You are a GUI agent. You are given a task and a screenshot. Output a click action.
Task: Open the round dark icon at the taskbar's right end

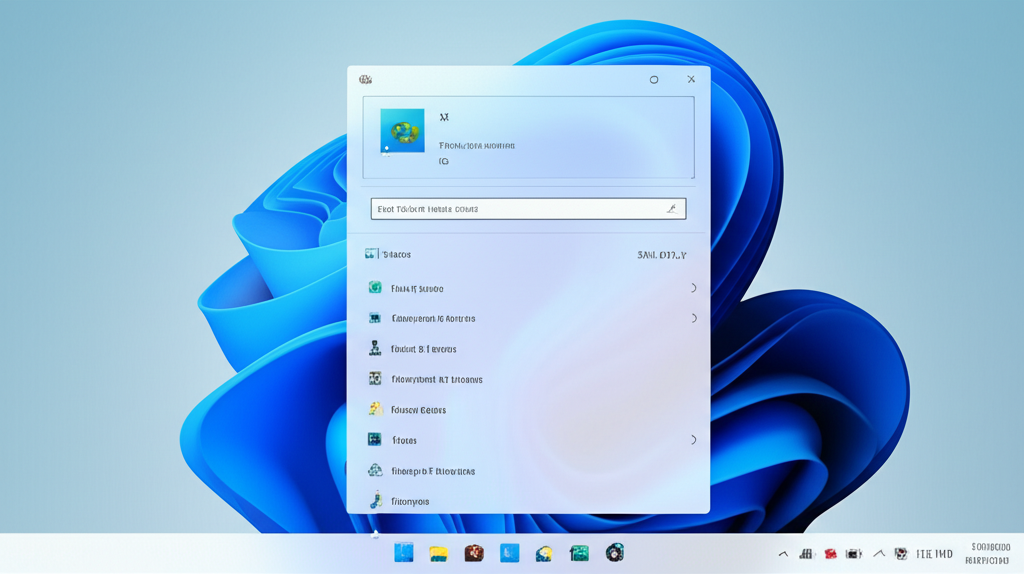click(x=615, y=553)
